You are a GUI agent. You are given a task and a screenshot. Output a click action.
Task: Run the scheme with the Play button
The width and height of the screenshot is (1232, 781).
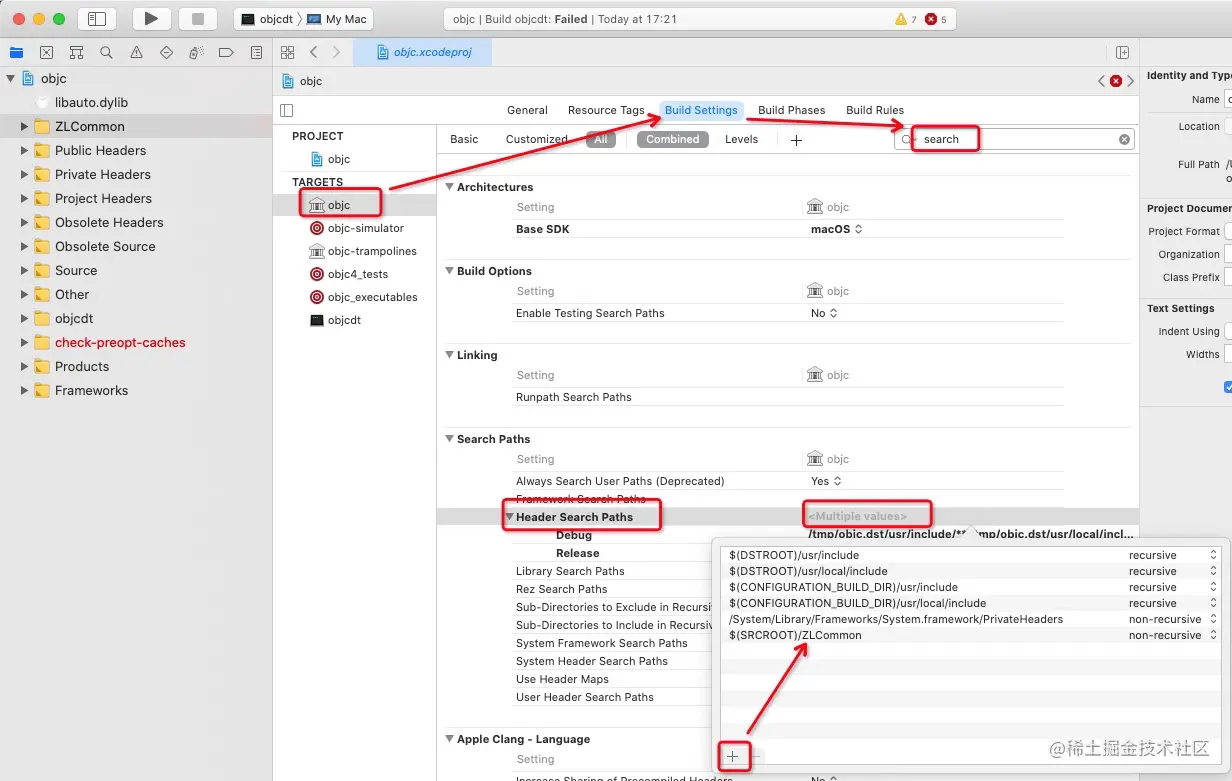[x=151, y=19]
